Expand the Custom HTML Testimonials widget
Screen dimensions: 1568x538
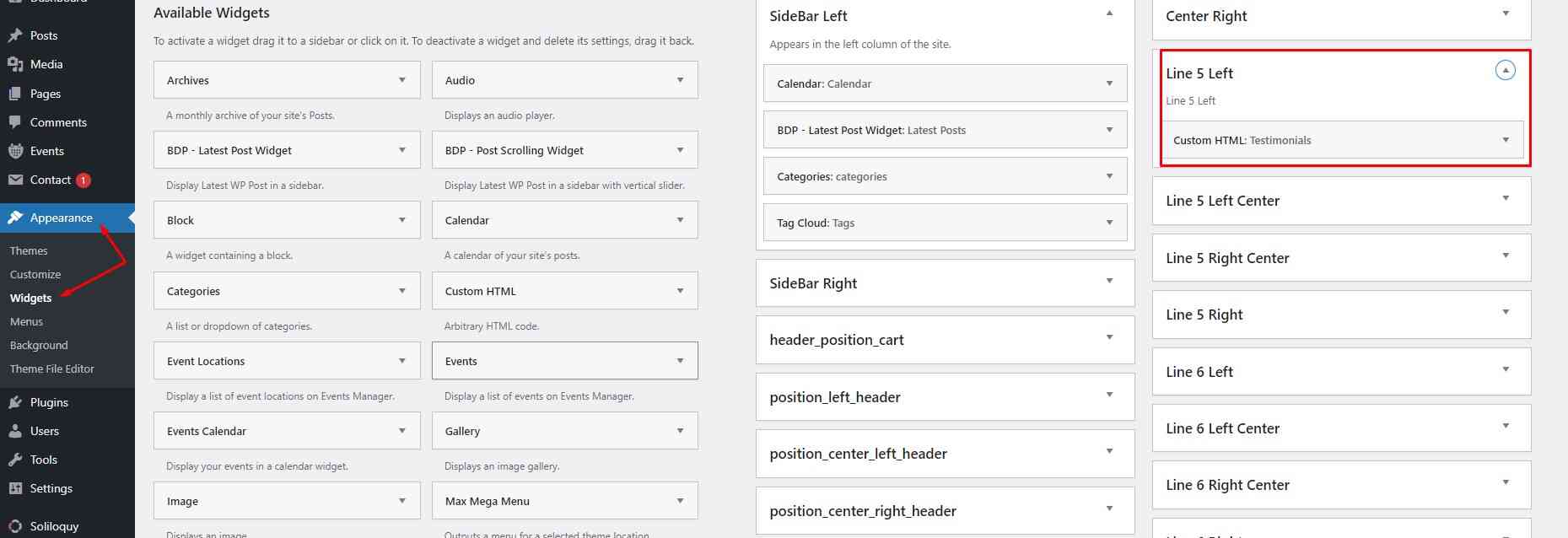1506,140
